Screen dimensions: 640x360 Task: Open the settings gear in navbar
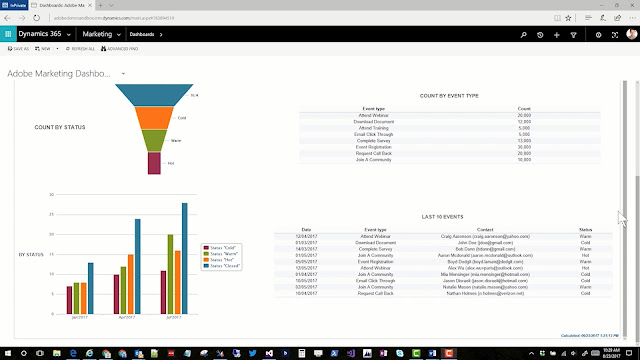598,35
